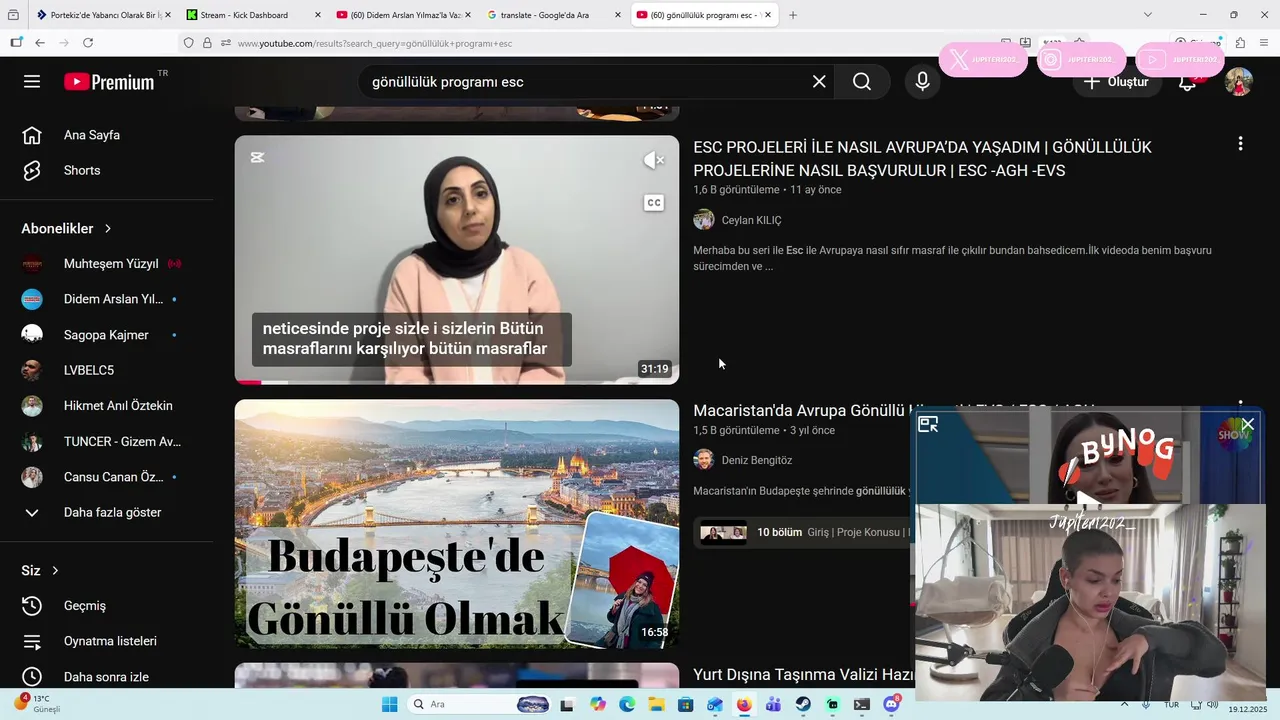
Task: Show site security lock info
Action: [207, 43]
